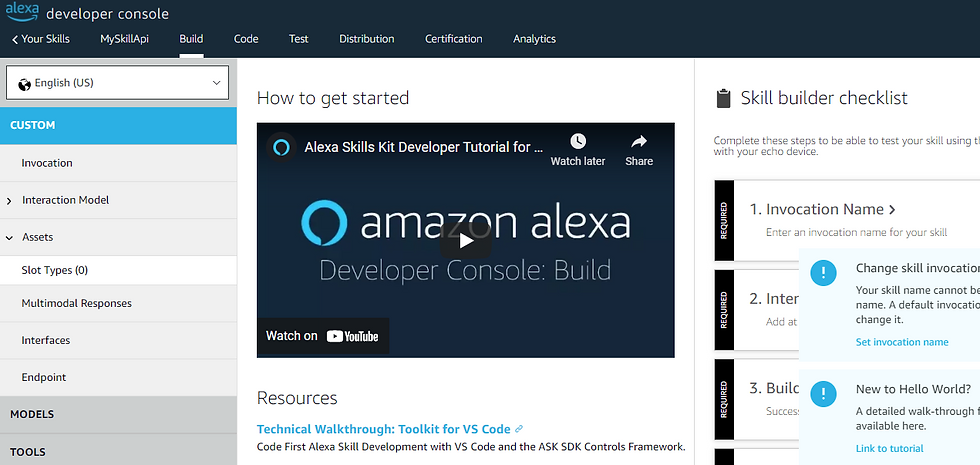Click 'Enter an invocation name for your skill' text
Viewport: 980px width, 465px height.
click(x=857, y=232)
